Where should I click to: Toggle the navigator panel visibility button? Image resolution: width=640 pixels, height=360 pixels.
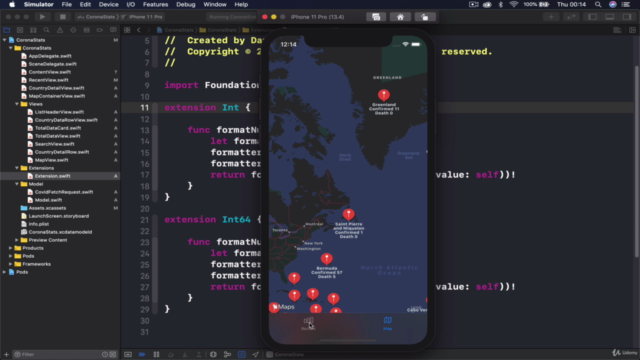(x=592, y=17)
